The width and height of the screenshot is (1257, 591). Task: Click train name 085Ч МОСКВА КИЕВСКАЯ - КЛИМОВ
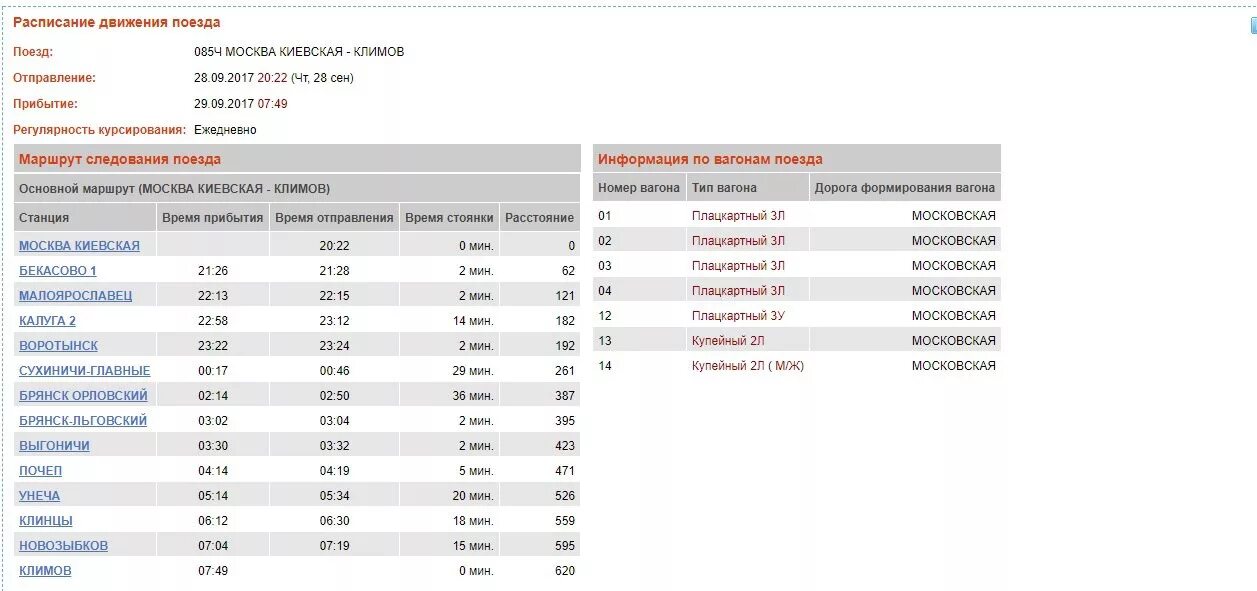299,52
